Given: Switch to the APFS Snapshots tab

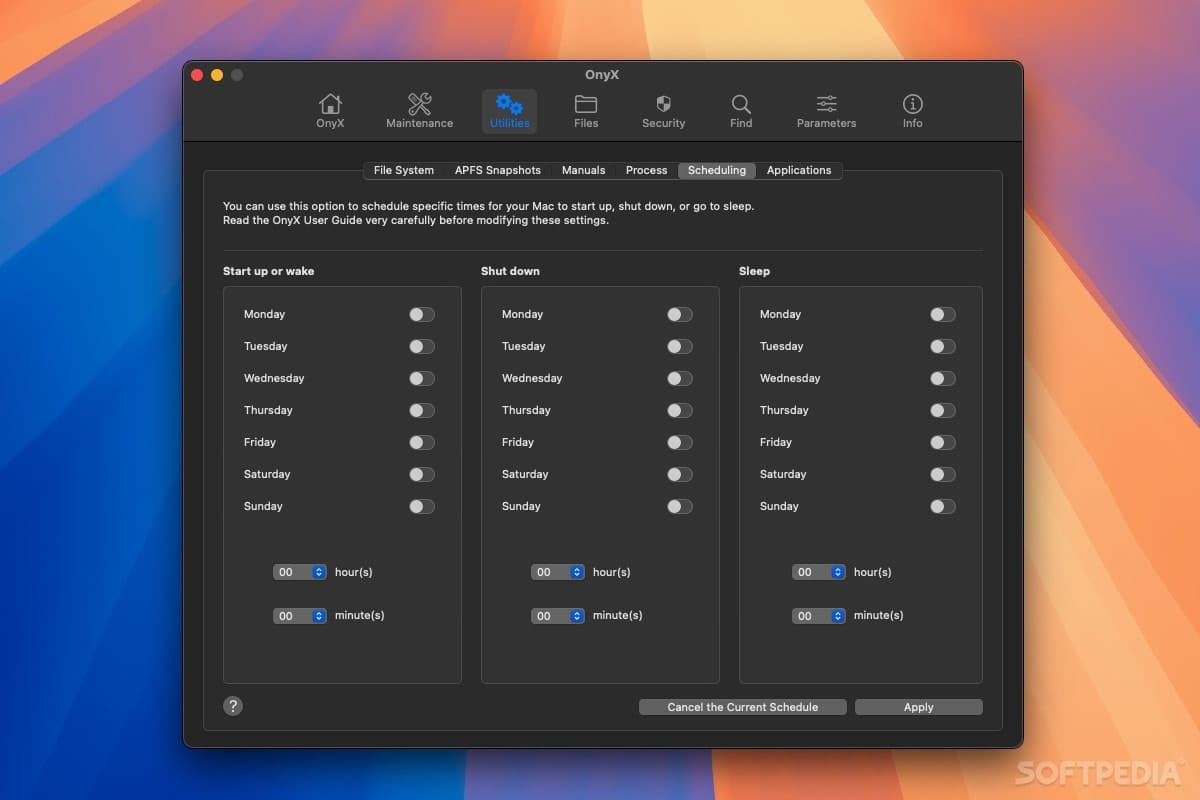Looking at the screenshot, I should tap(498, 170).
